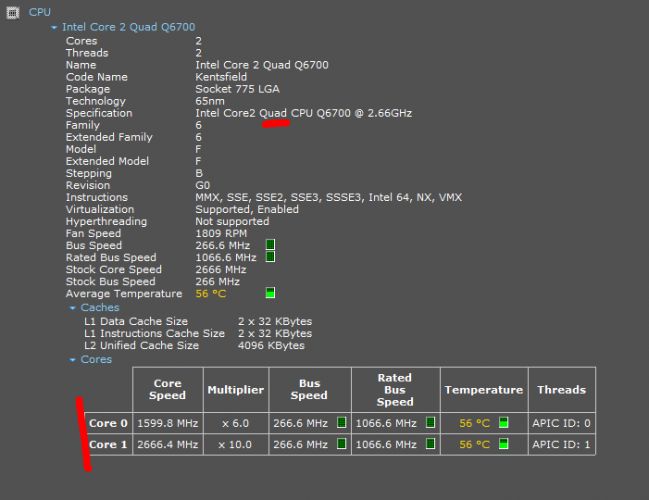Click the Cores section heading label
Image resolution: width=649 pixels, height=500 pixels.
pos(96,360)
